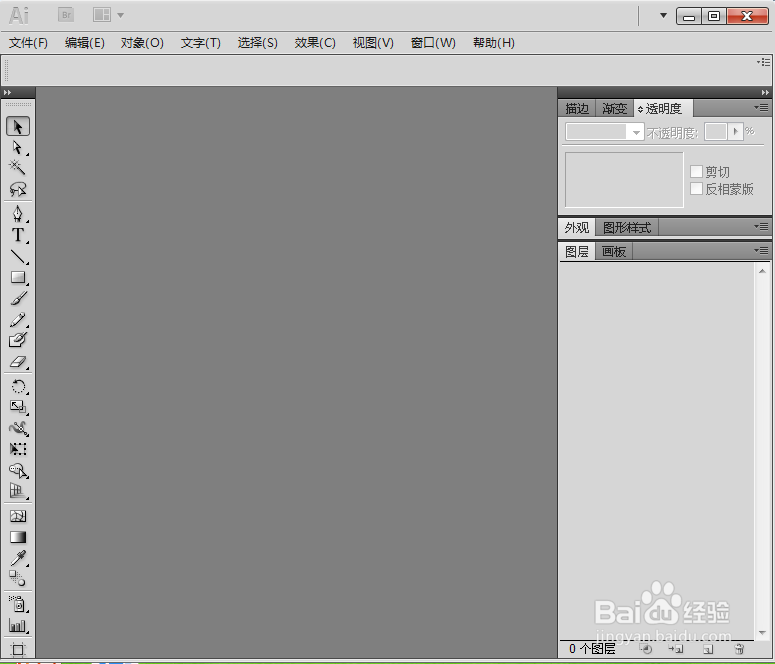Open the 文件(F) menu

pos(28,43)
